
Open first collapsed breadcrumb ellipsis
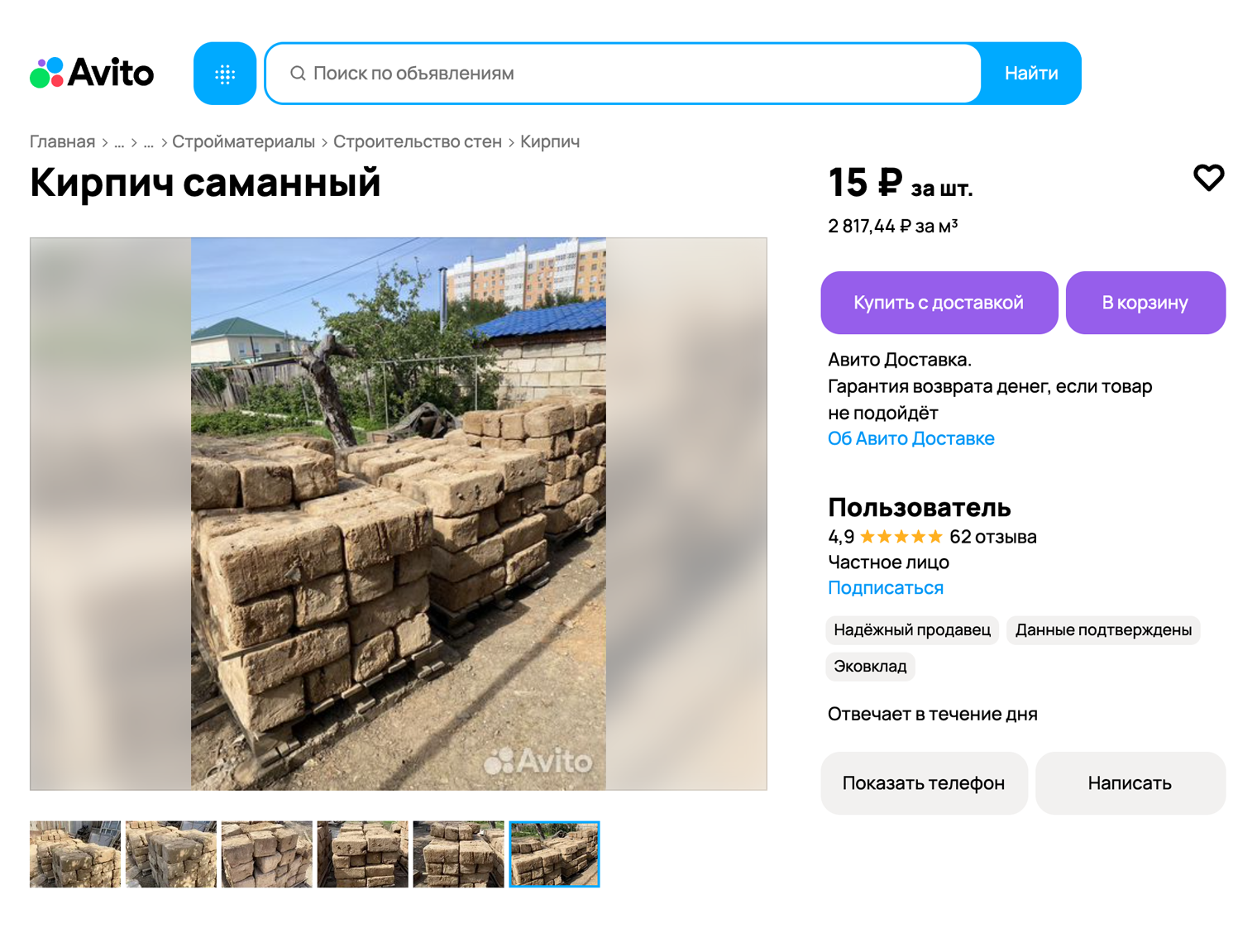[119, 141]
